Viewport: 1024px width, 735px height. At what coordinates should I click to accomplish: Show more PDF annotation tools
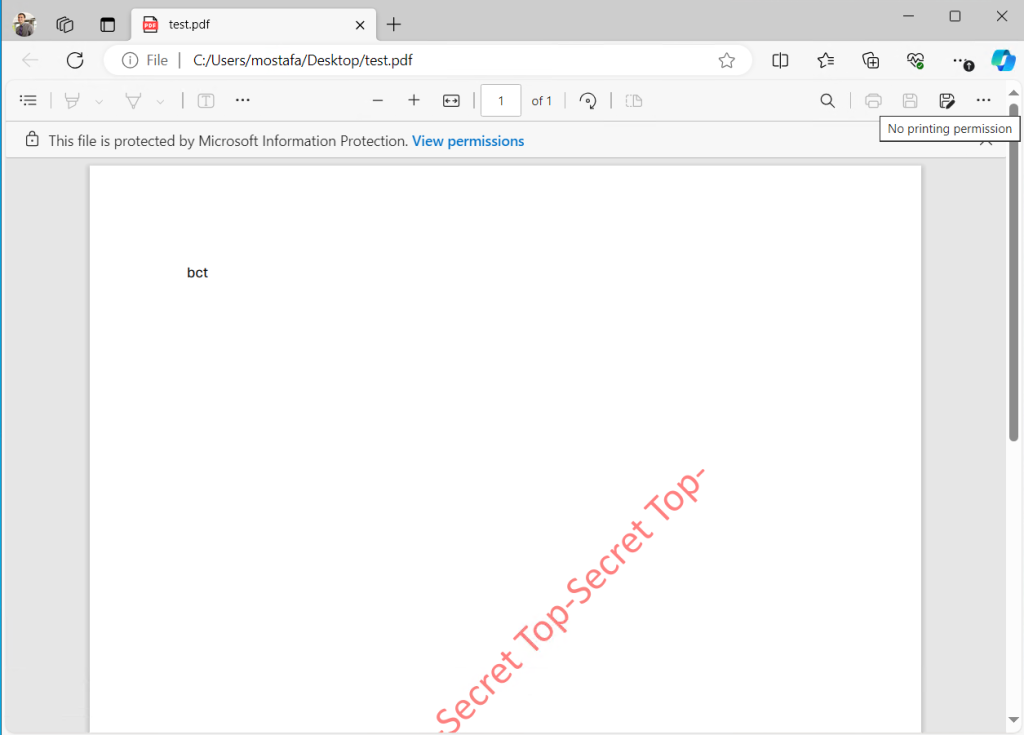click(x=242, y=101)
